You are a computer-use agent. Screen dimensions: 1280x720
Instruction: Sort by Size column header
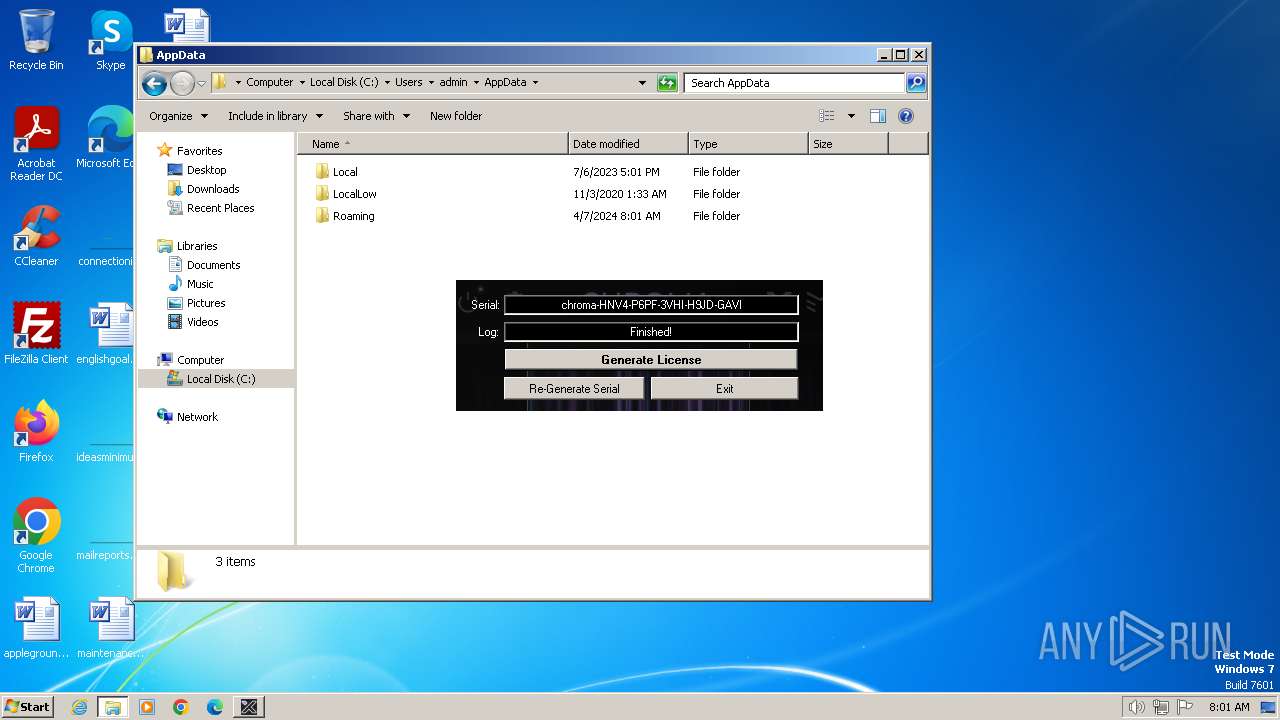[x=848, y=144]
